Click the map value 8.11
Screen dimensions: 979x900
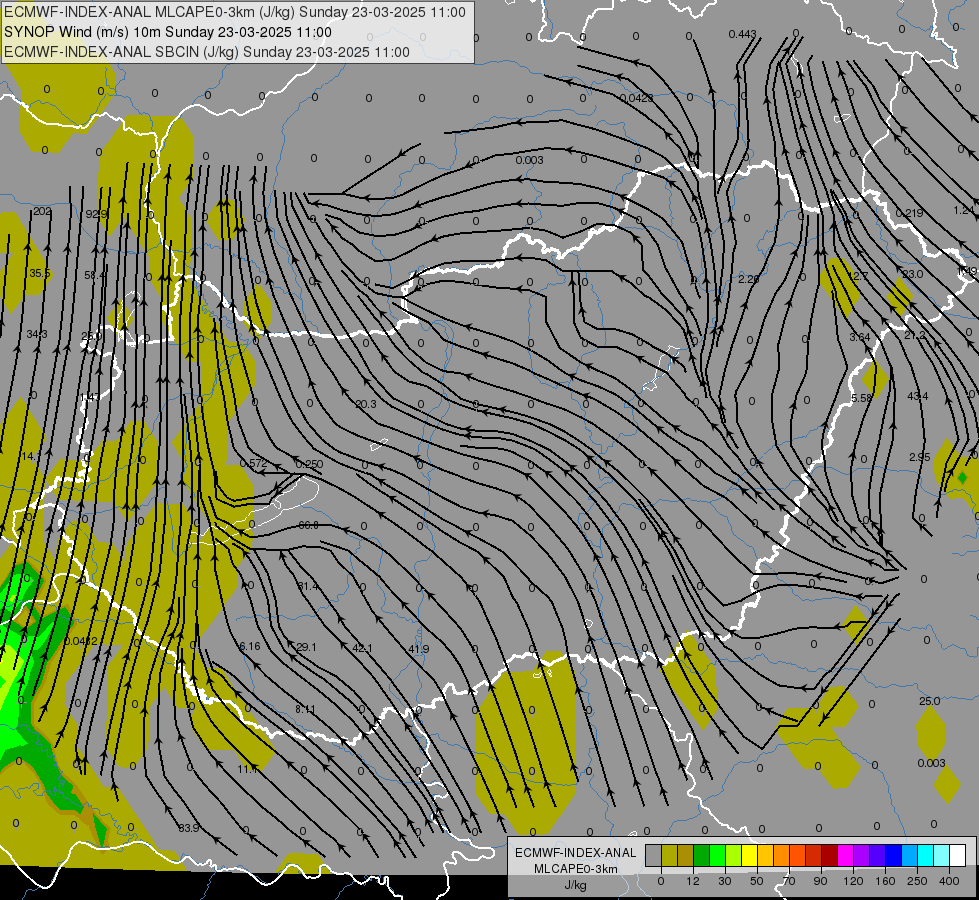pos(305,709)
